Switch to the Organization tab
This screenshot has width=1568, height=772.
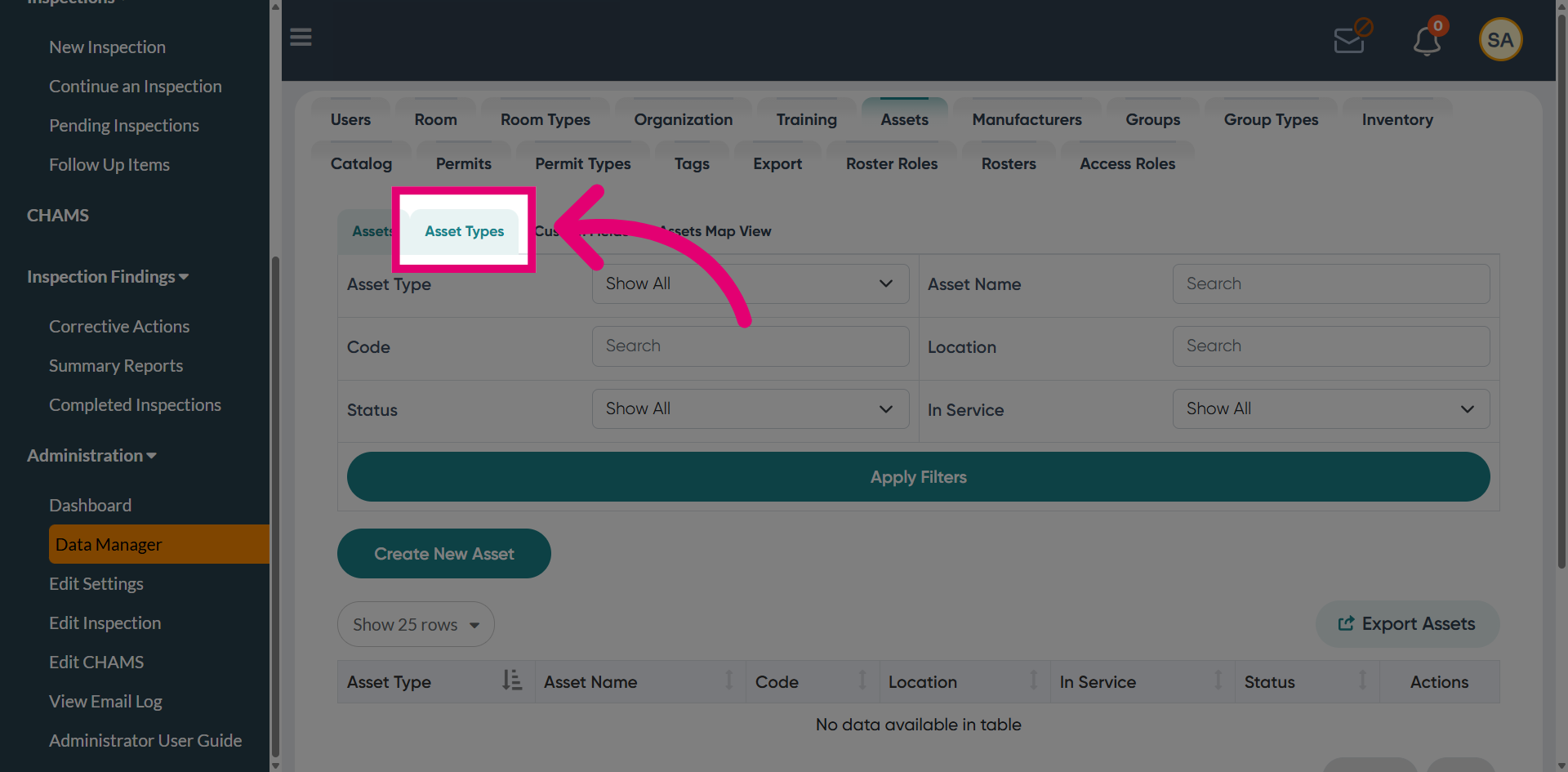pos(683,119)
